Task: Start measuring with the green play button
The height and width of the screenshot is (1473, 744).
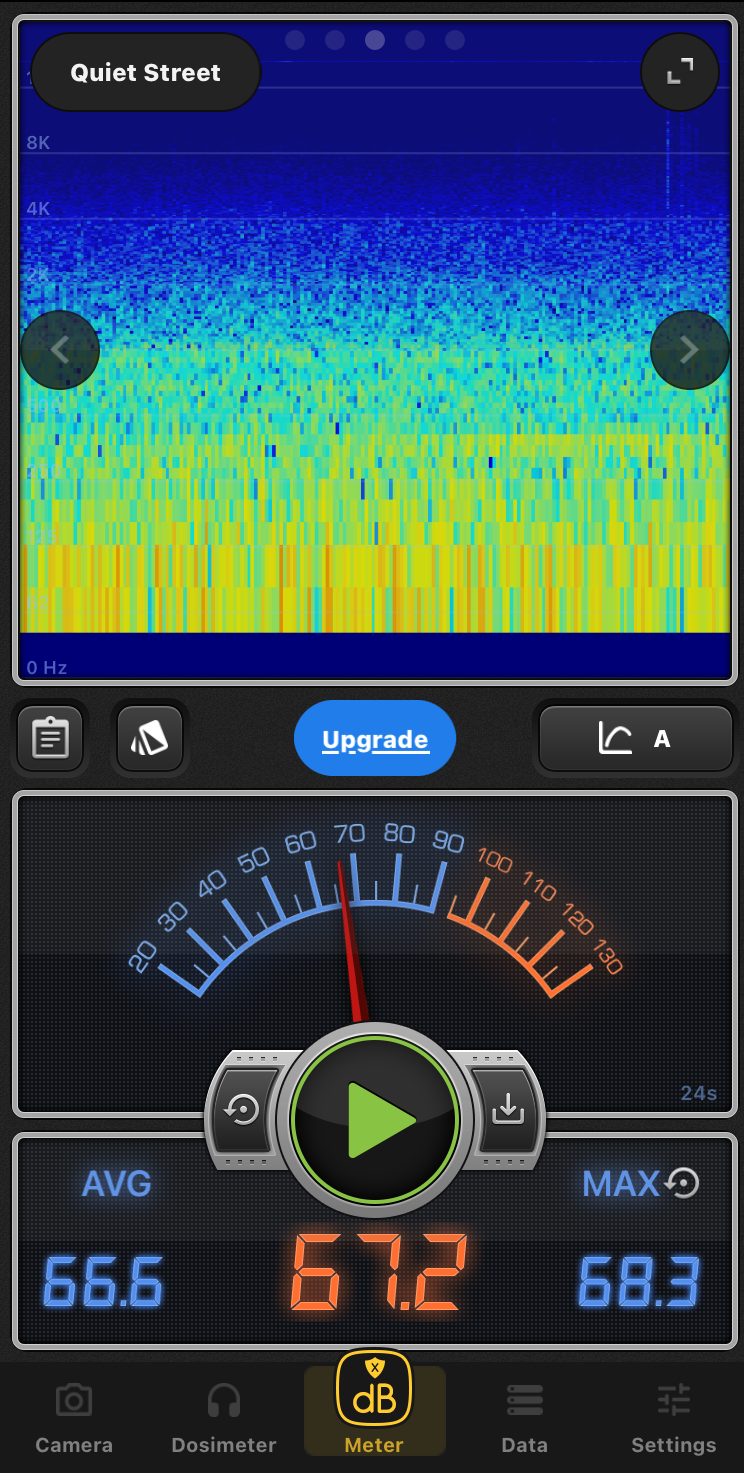Action: click(x=375, y=1120)
